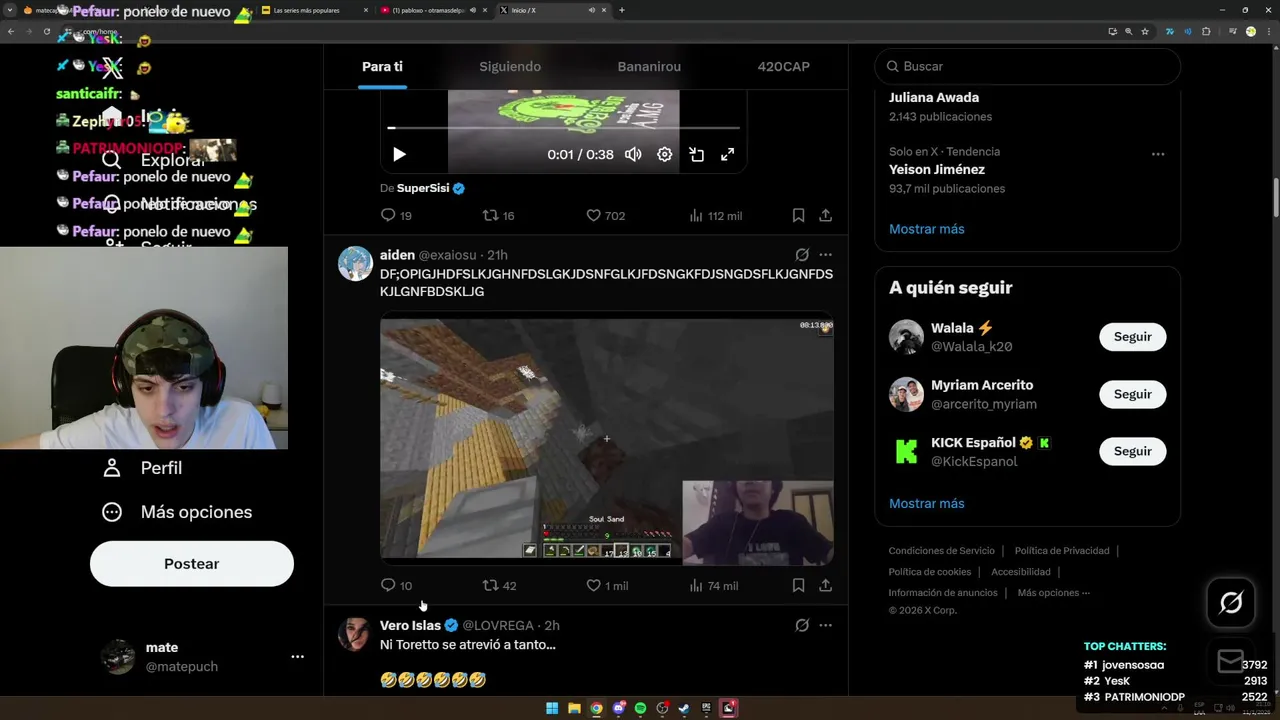Bookmark aiden's Minecraft post
1280x720 pixels.
[x=798, y=585]
